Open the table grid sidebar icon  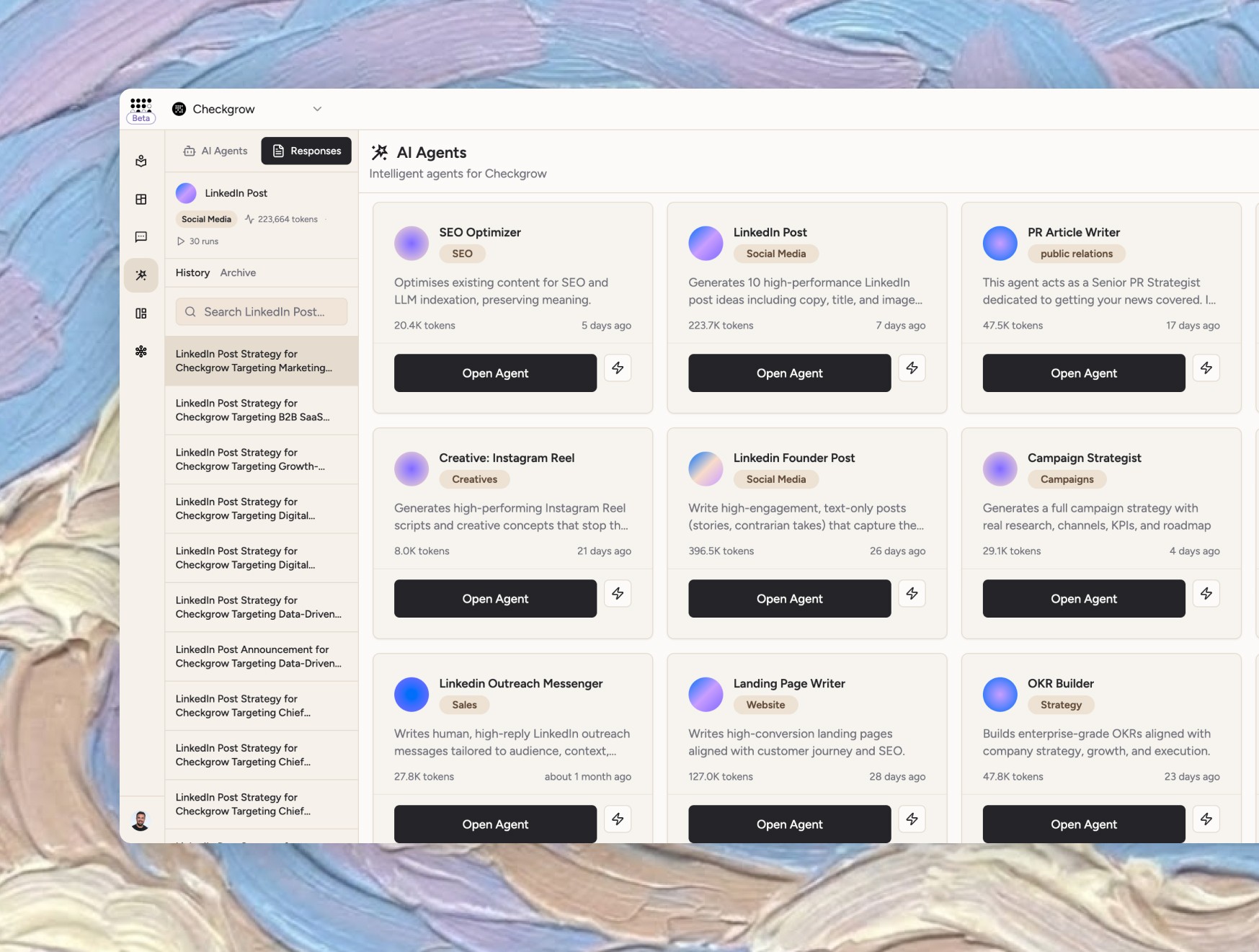click(x=141, y=199)
